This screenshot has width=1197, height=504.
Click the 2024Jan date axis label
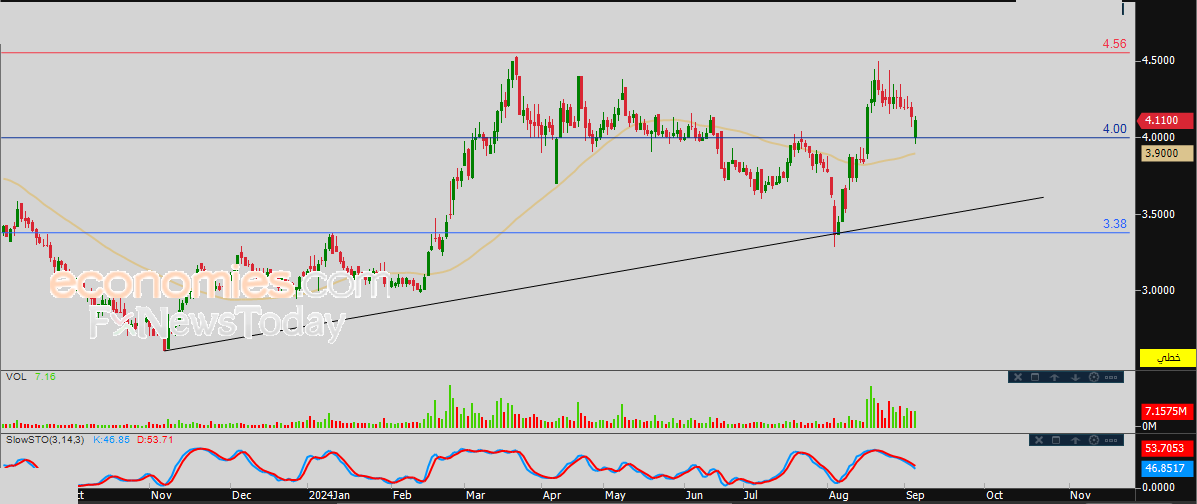tap(329, 495)
